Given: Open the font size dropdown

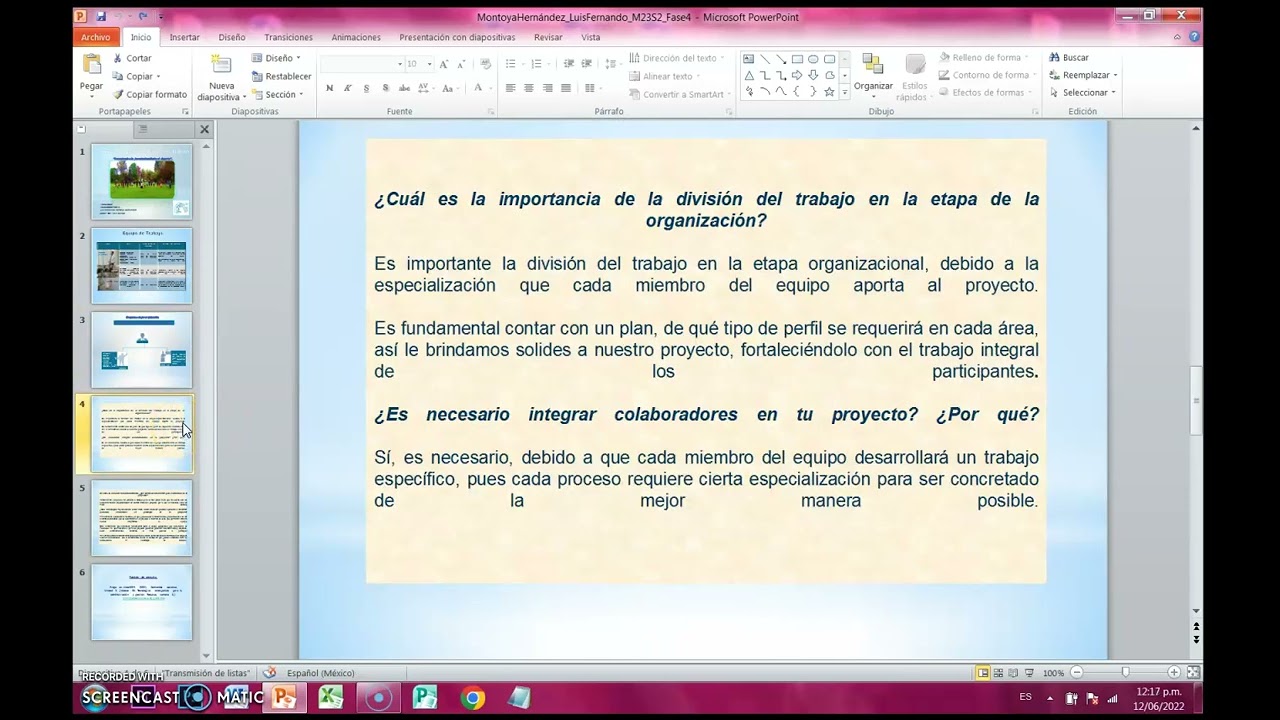Looking at the screenshot, I should pyautogui.click(x=430, y=64).
